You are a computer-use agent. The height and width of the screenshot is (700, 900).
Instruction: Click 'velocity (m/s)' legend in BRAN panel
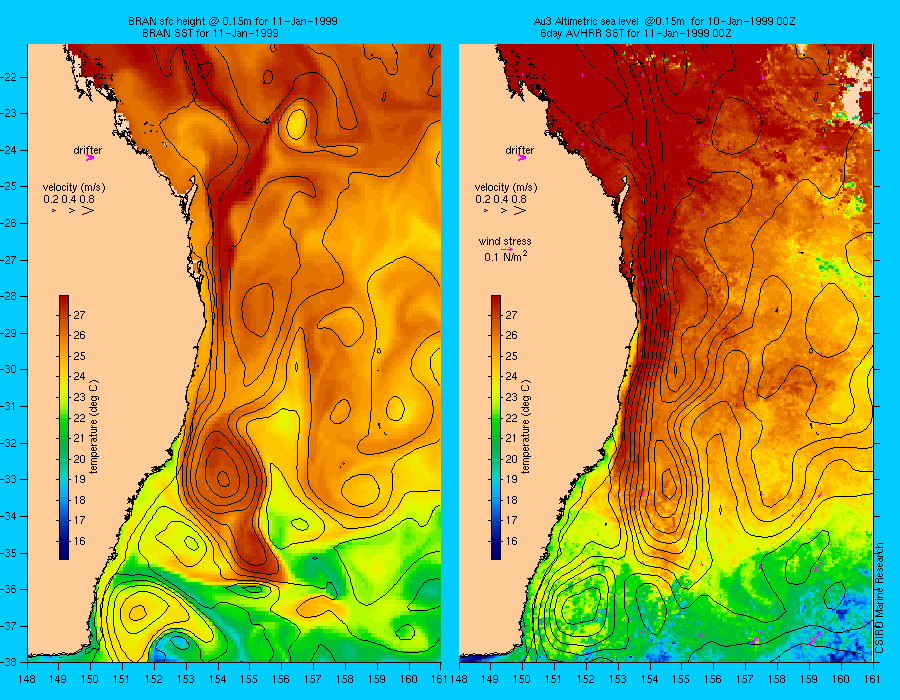point(74,187)
